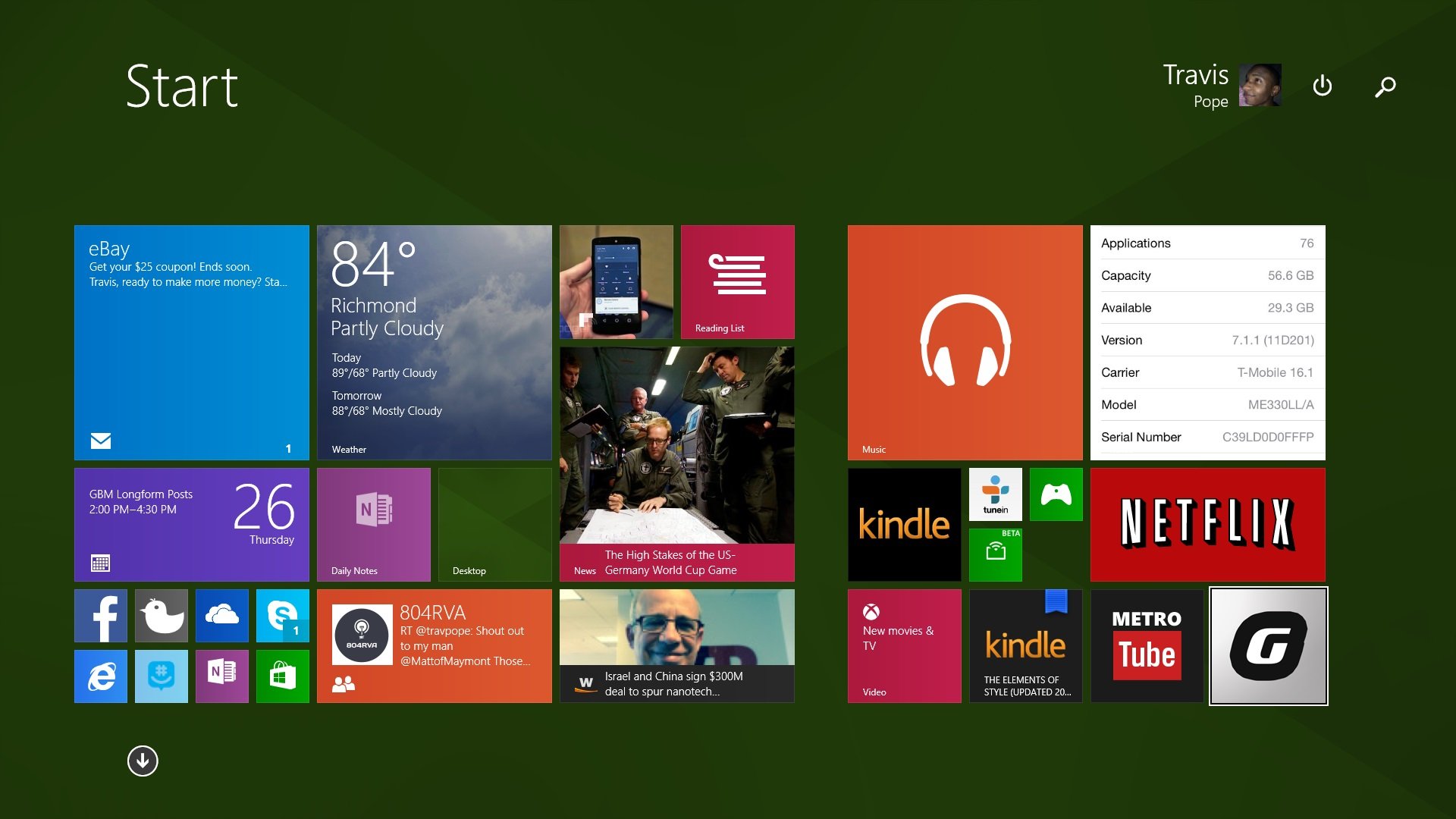Open the Desktop tile
This screenshot has height=819, width=1456.
pos(495,525)
